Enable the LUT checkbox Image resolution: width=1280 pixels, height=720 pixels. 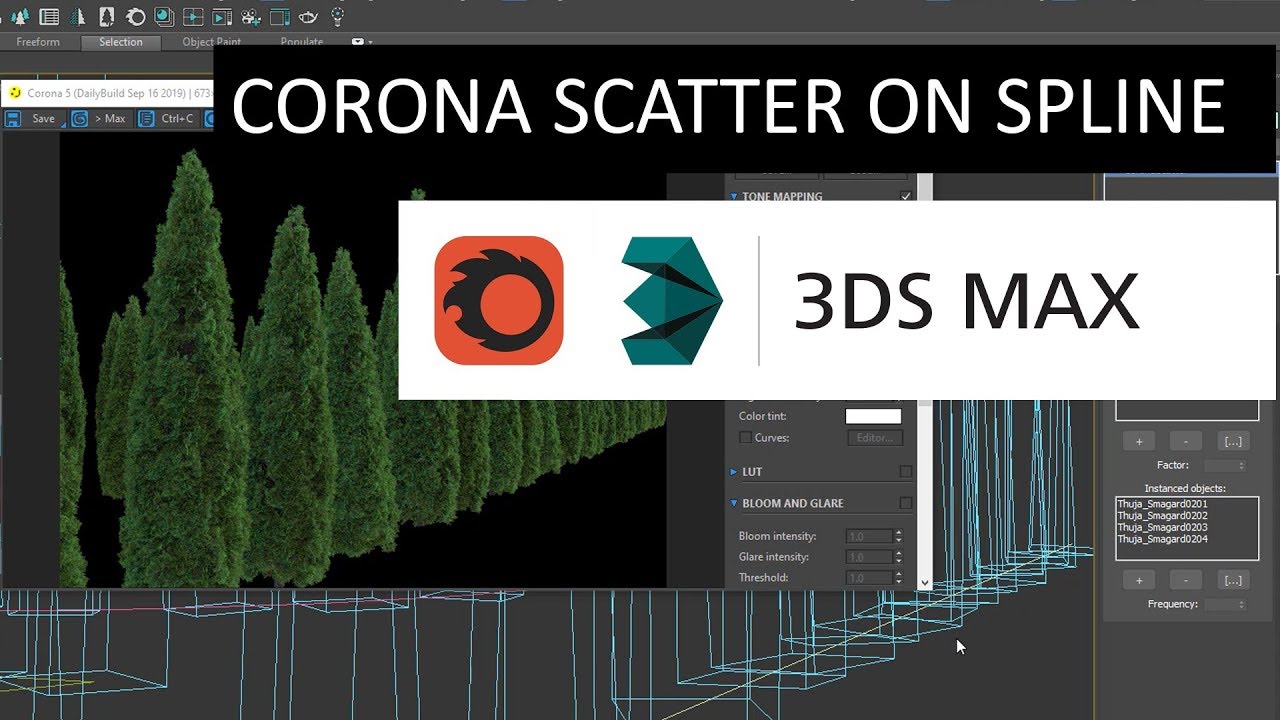click(x=906, y=471)
